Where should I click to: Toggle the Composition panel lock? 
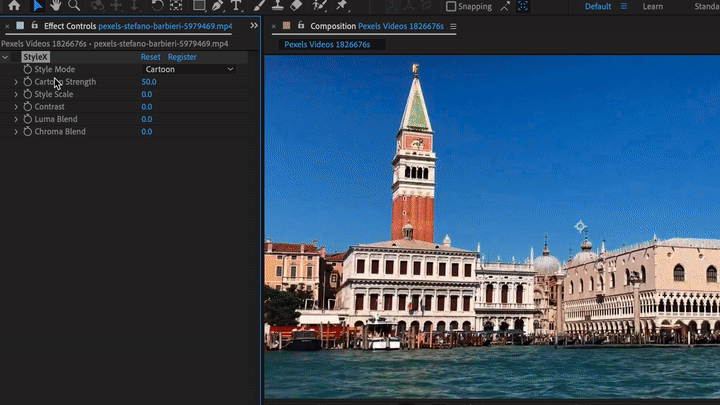[x=301, y=26]
